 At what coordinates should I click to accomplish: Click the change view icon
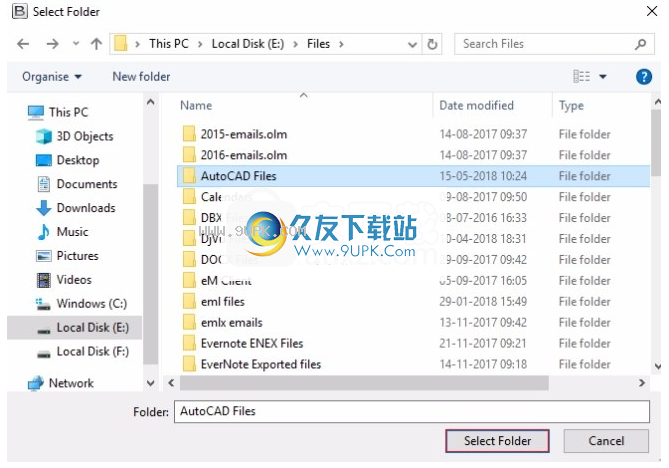(581, 77)
